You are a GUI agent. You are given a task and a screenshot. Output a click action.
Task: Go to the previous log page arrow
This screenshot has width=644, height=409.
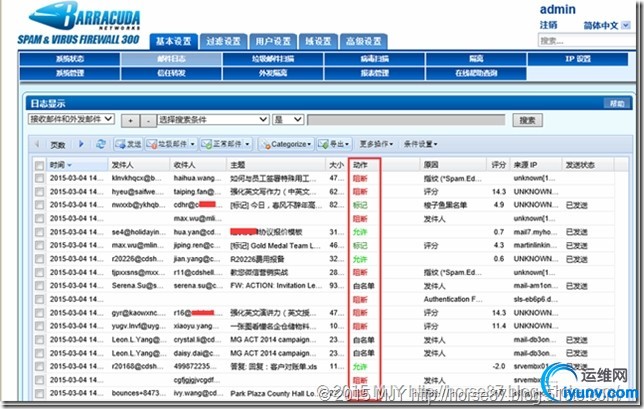[37, 144]
